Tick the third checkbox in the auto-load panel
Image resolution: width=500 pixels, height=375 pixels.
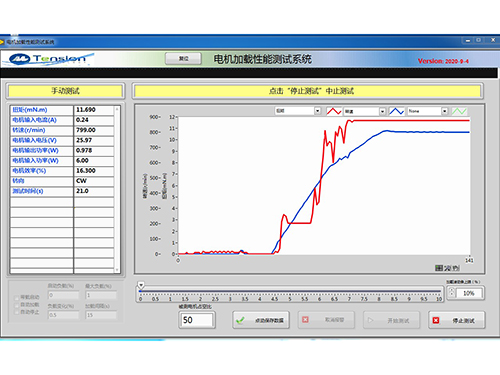pos(16,312)
